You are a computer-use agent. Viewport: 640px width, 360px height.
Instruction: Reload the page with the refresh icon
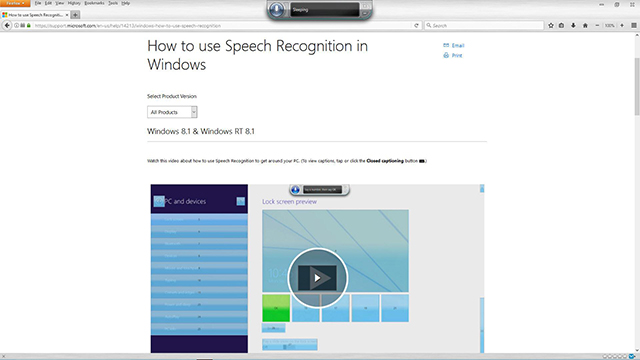(416, 25)
